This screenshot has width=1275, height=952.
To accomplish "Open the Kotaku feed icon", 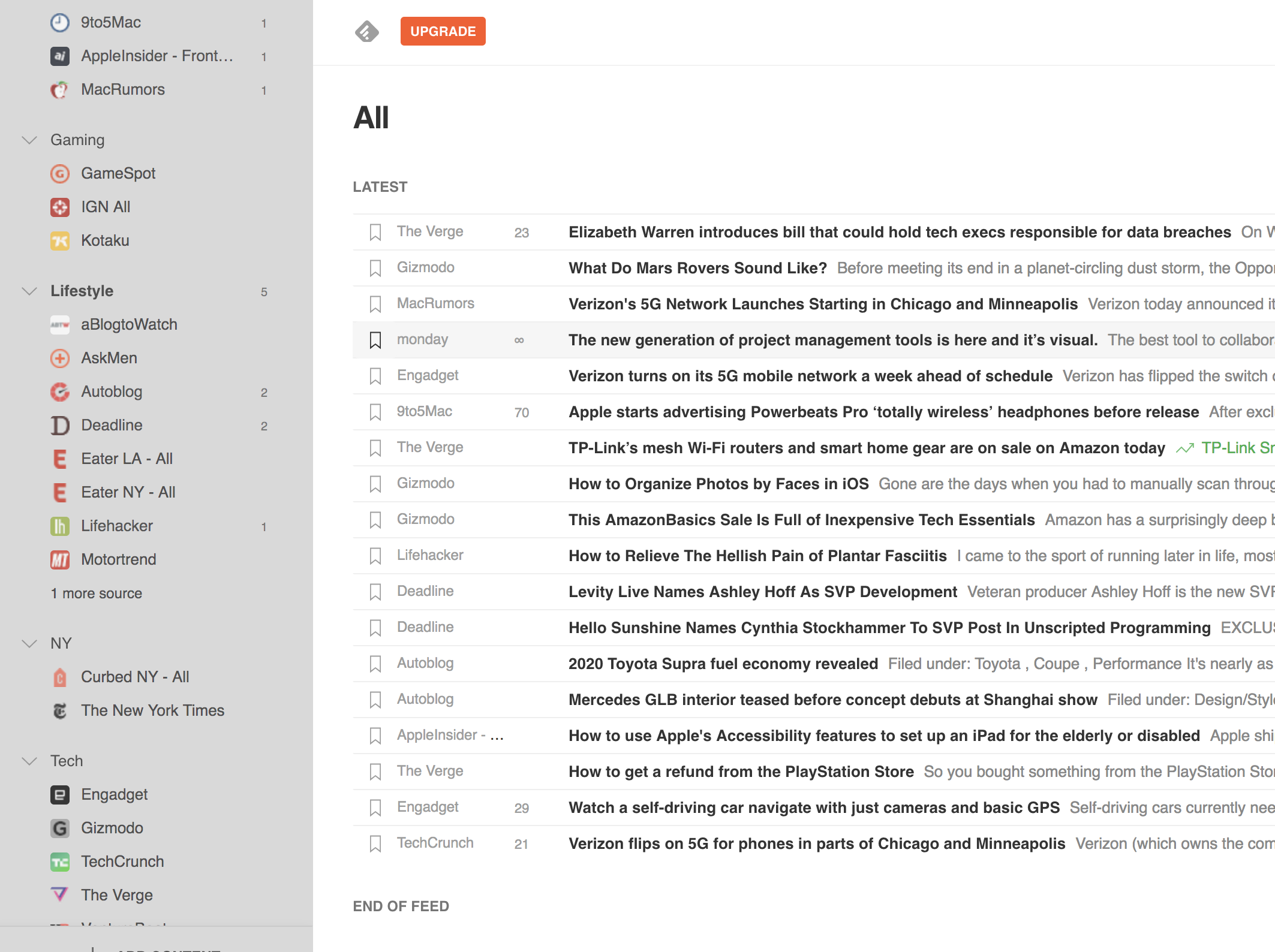I will 59,241.
